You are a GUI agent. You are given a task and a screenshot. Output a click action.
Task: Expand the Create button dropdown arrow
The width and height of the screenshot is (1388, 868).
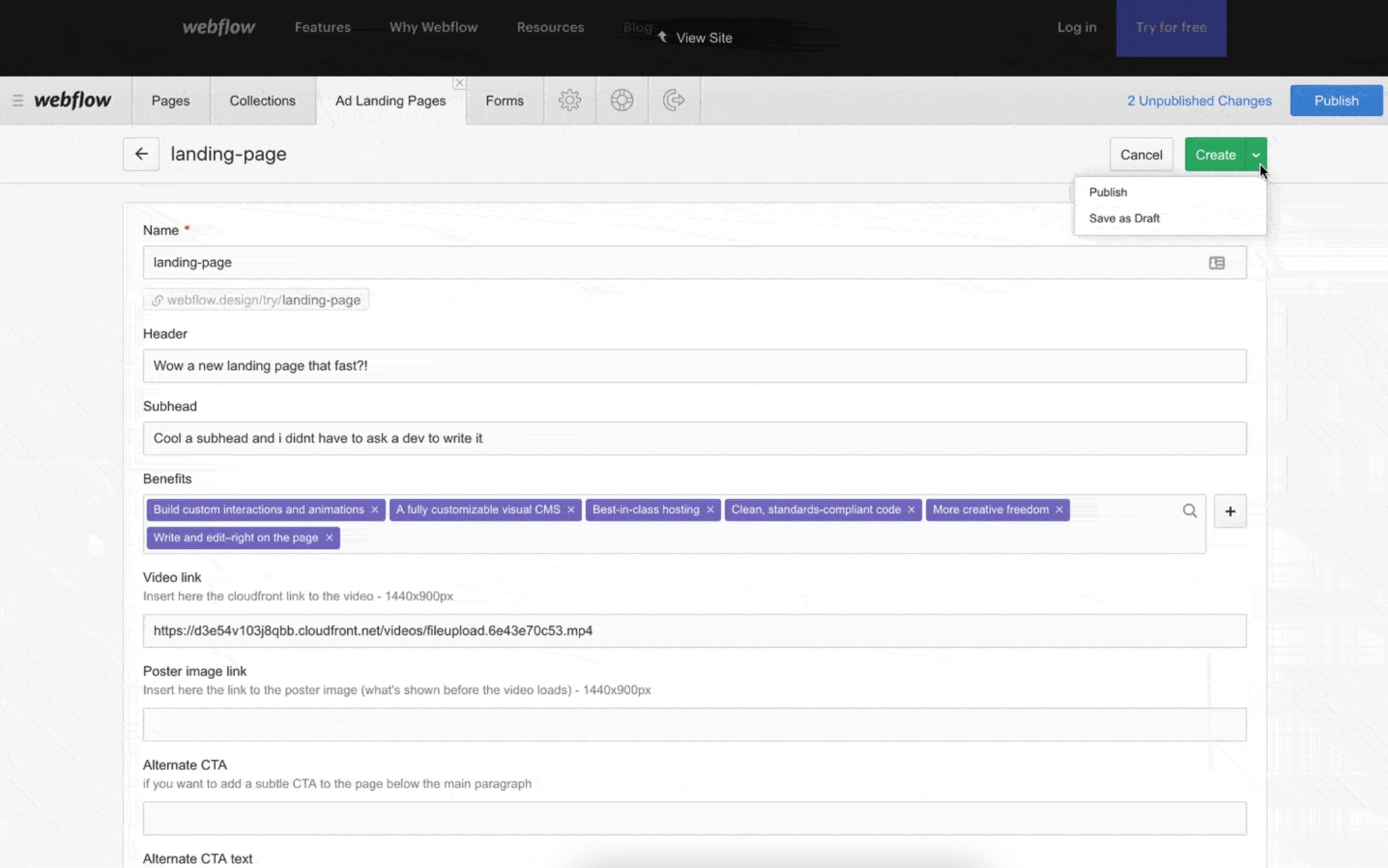point(1256,155)
